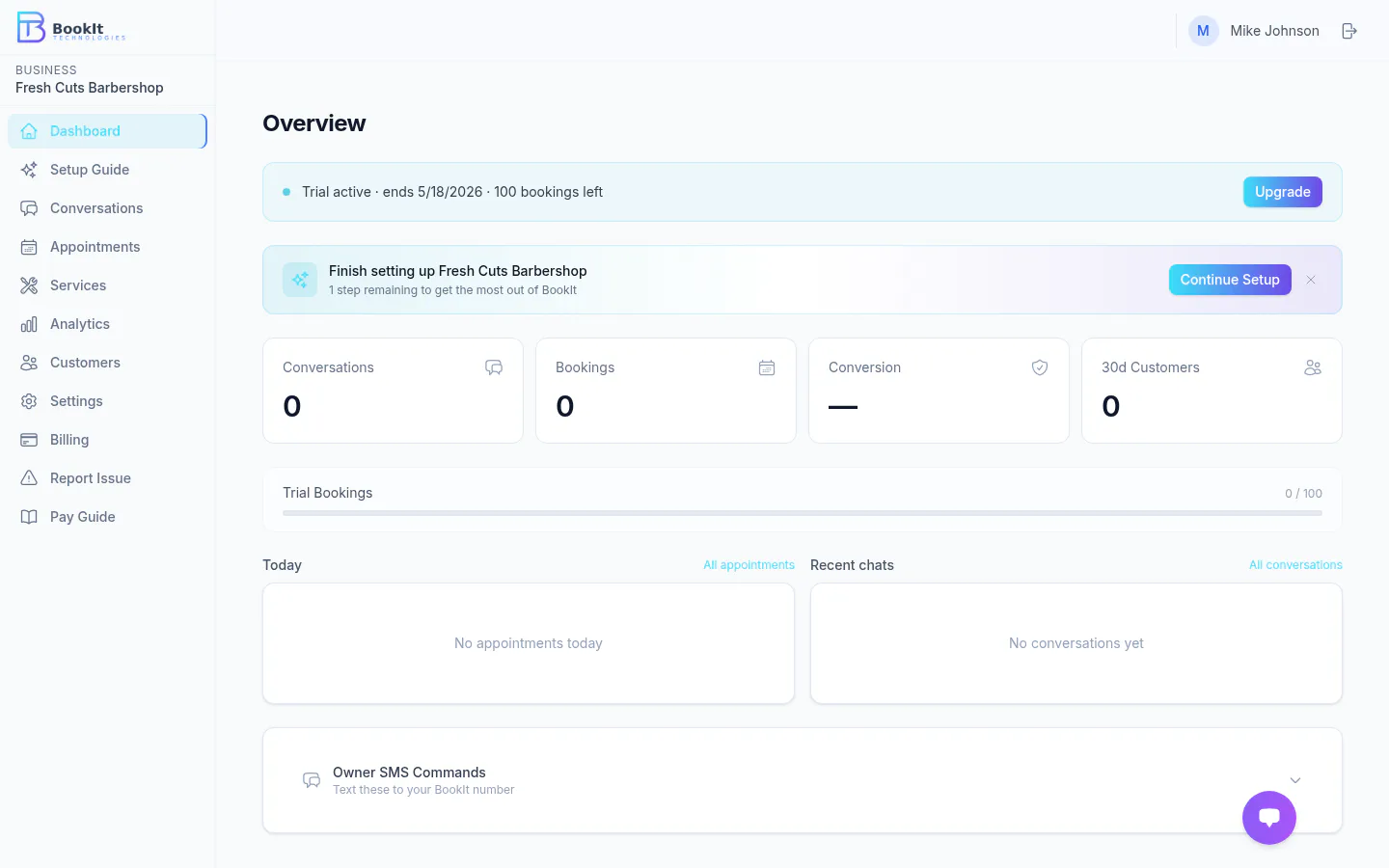Screen dimensions: 1389x868
Task: Click the Overview page heading
Action: pos(314,123)
